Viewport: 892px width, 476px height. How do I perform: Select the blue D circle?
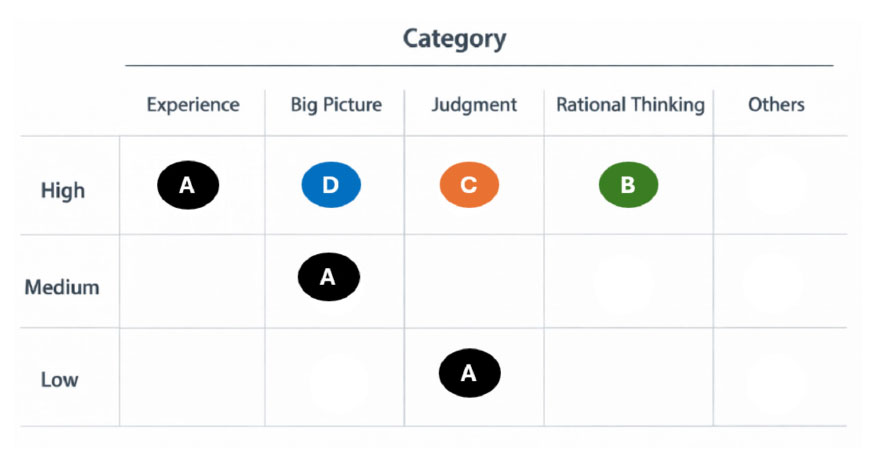click(x=331, y=185)
